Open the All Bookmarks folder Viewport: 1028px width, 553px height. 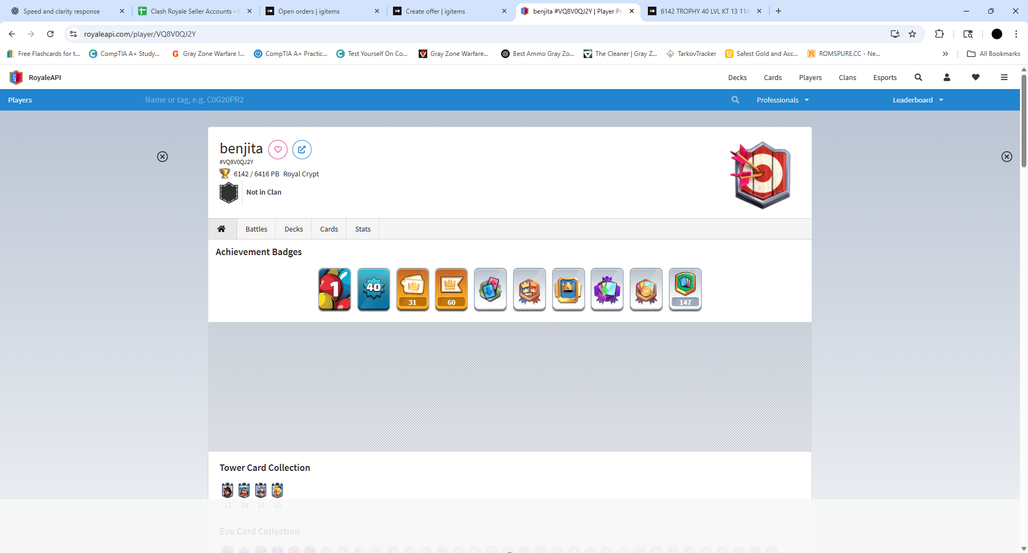tap(993, 54)
